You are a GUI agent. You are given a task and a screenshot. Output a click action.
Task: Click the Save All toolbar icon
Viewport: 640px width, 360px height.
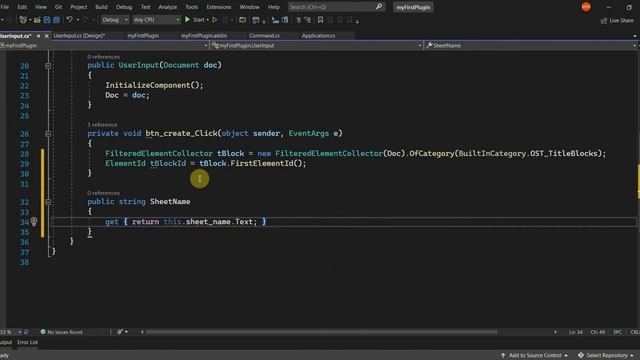[x=56, y=20]
